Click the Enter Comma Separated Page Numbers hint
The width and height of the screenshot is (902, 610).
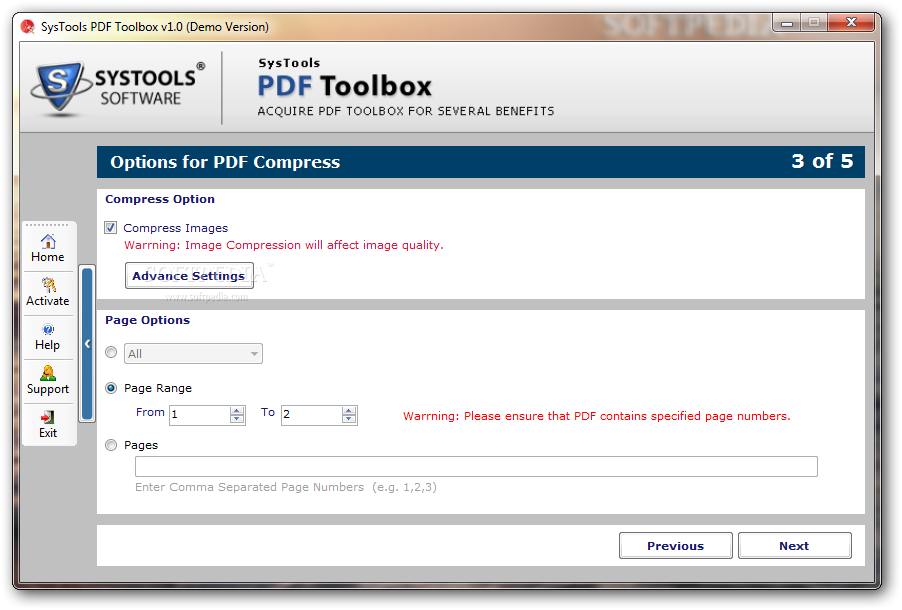point(286,487)
